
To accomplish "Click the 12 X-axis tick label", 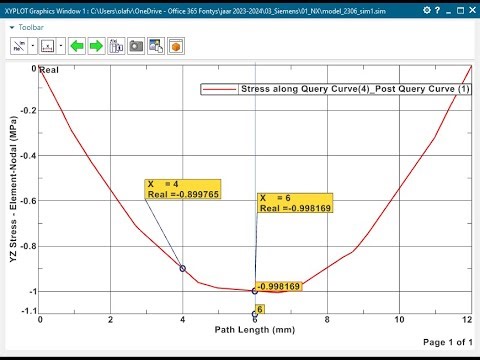I will pos(467,320).
